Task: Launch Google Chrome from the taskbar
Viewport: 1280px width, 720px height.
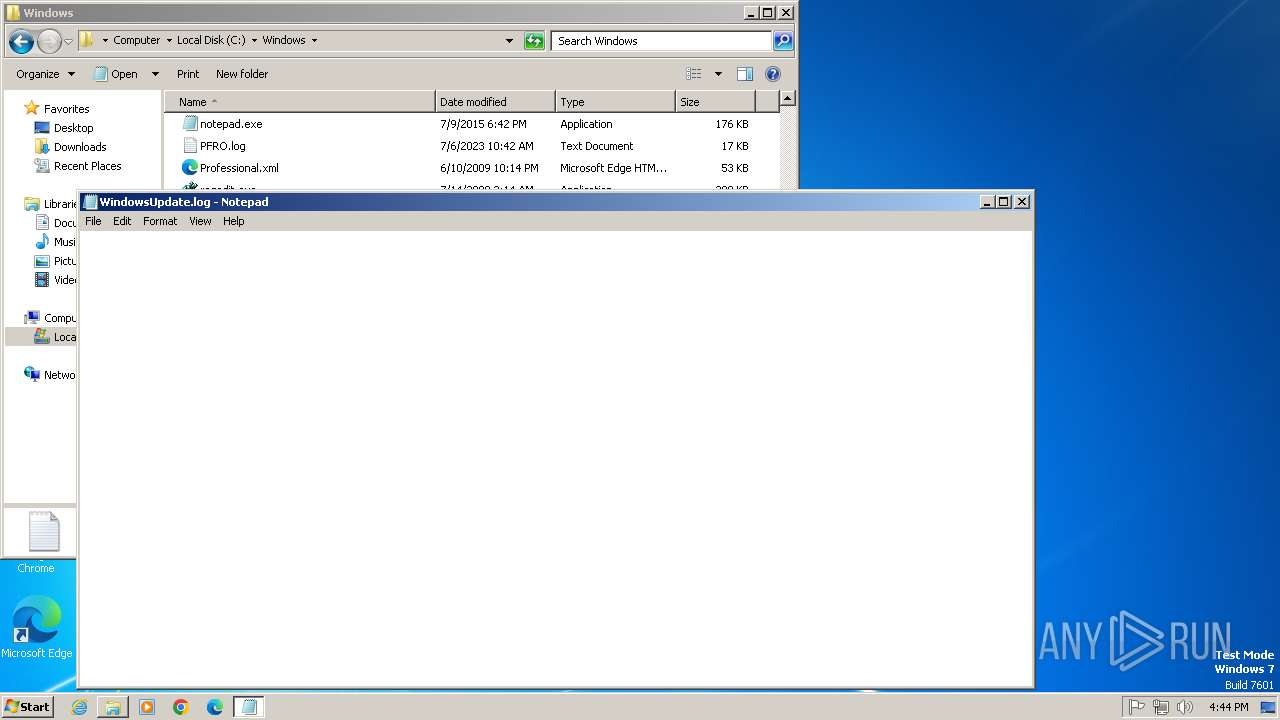Action: point(181,707)
